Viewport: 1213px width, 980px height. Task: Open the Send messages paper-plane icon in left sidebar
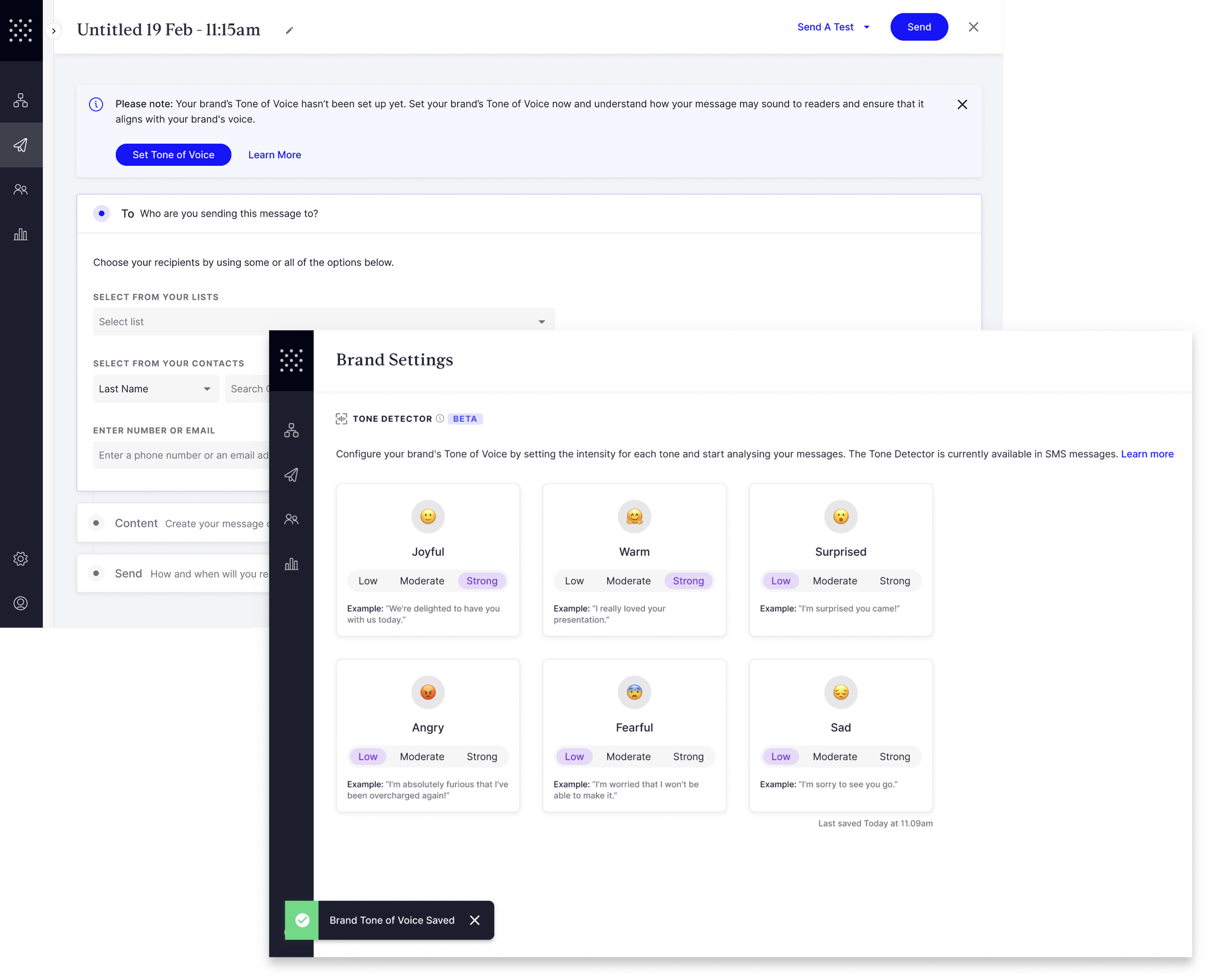click(x=21, y=145)
